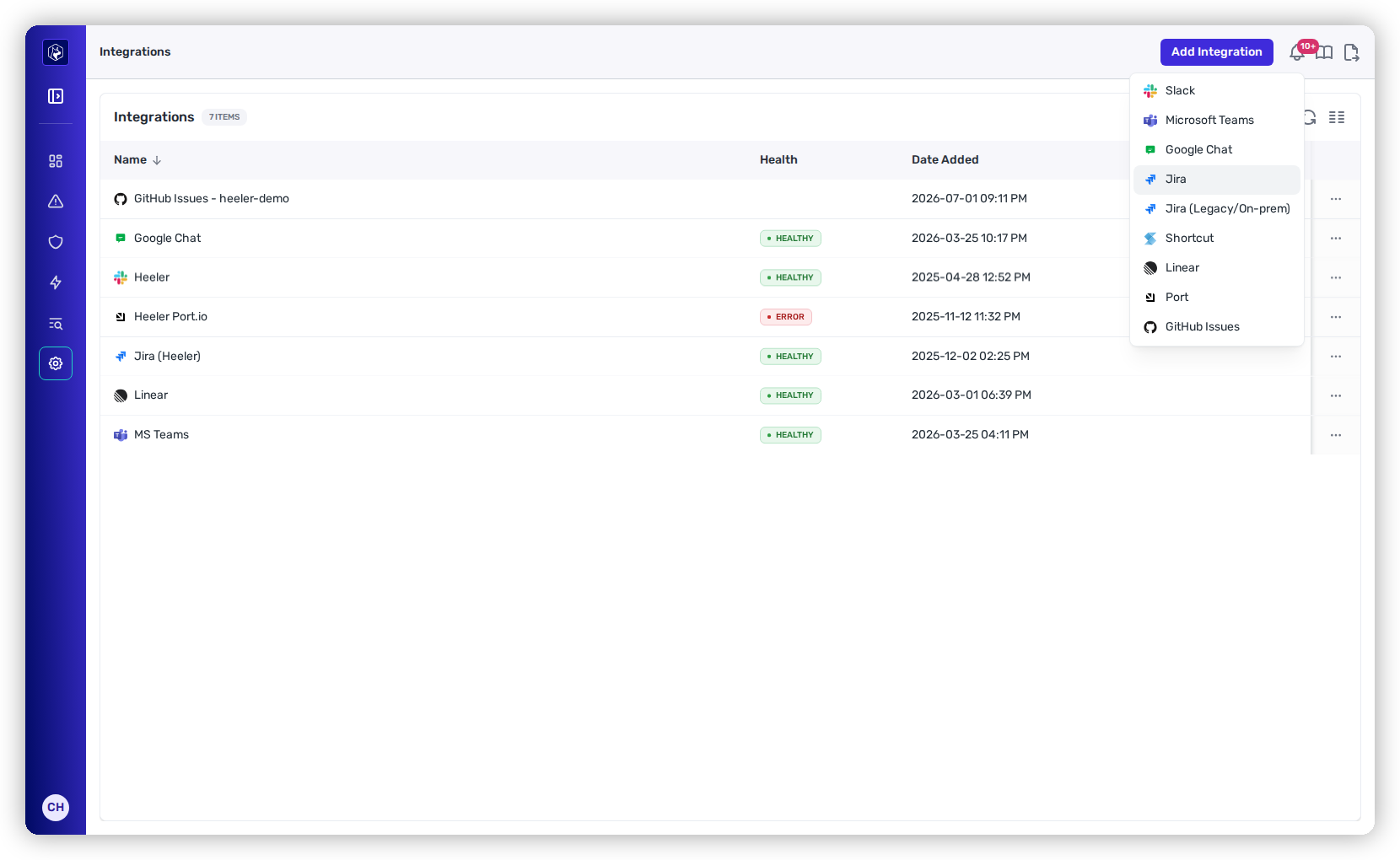
Task: Toggle the sidebar panel collapse icon
Action: (x=56, y=96)
